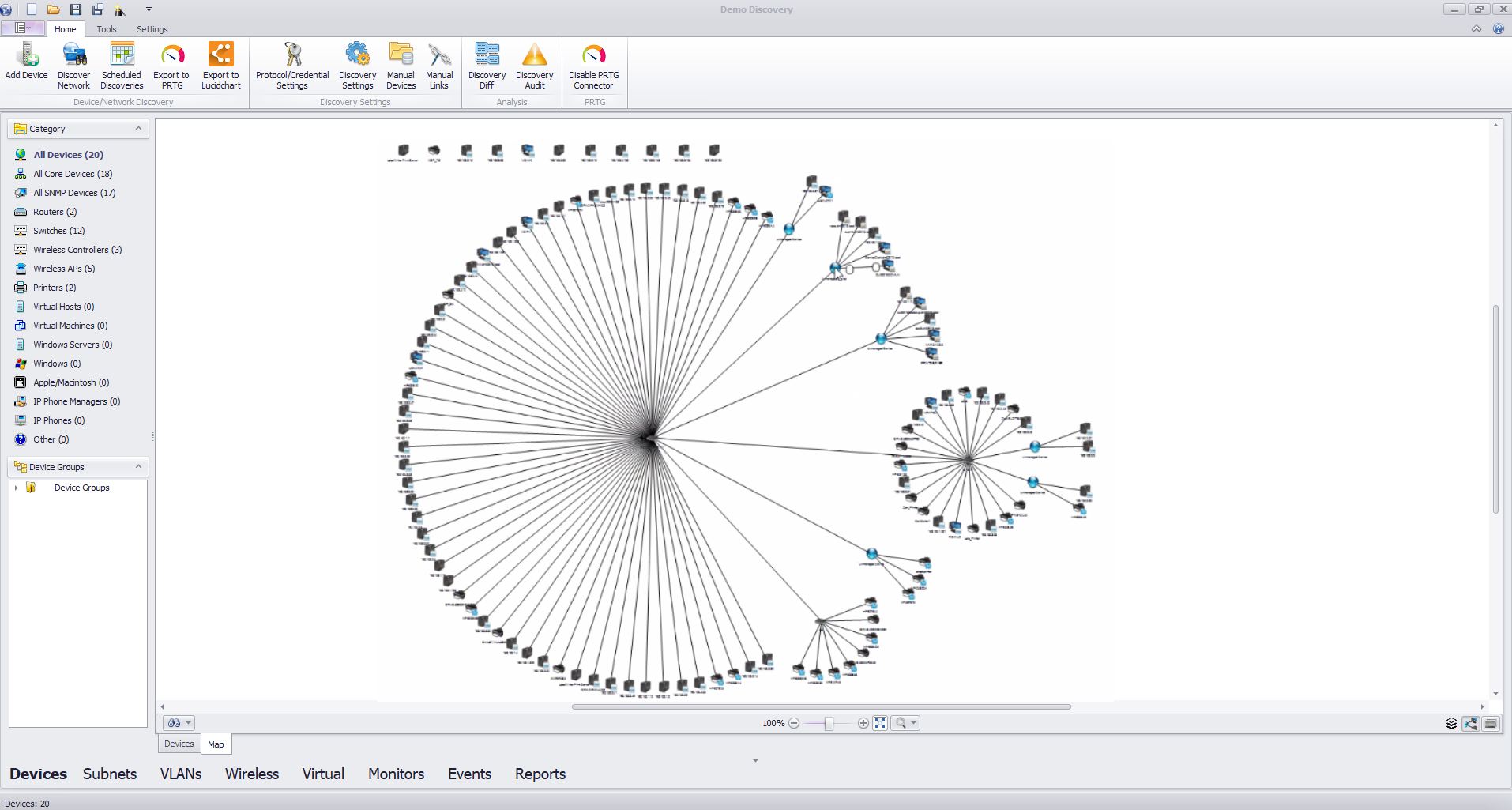
Task: Expand the Device Groups tree node
Action: tap(16, 488)
